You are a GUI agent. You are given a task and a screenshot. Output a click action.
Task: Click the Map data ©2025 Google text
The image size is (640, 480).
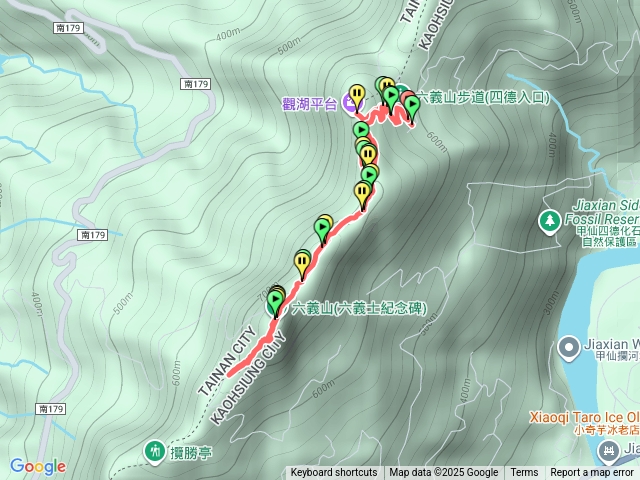point(444,472)
